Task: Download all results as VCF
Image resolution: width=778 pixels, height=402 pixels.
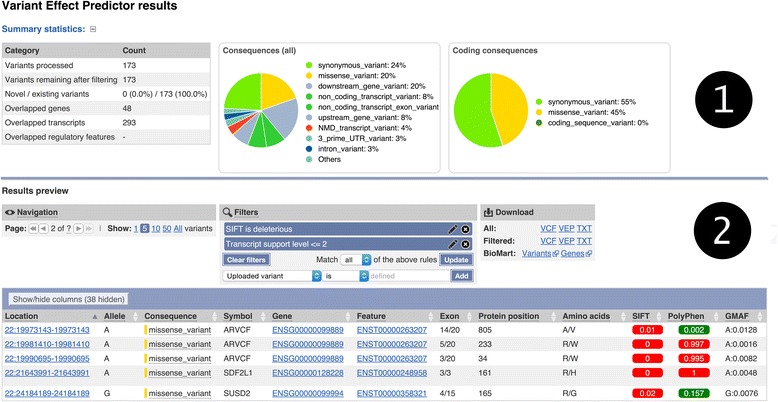Action: click(548, 228)
